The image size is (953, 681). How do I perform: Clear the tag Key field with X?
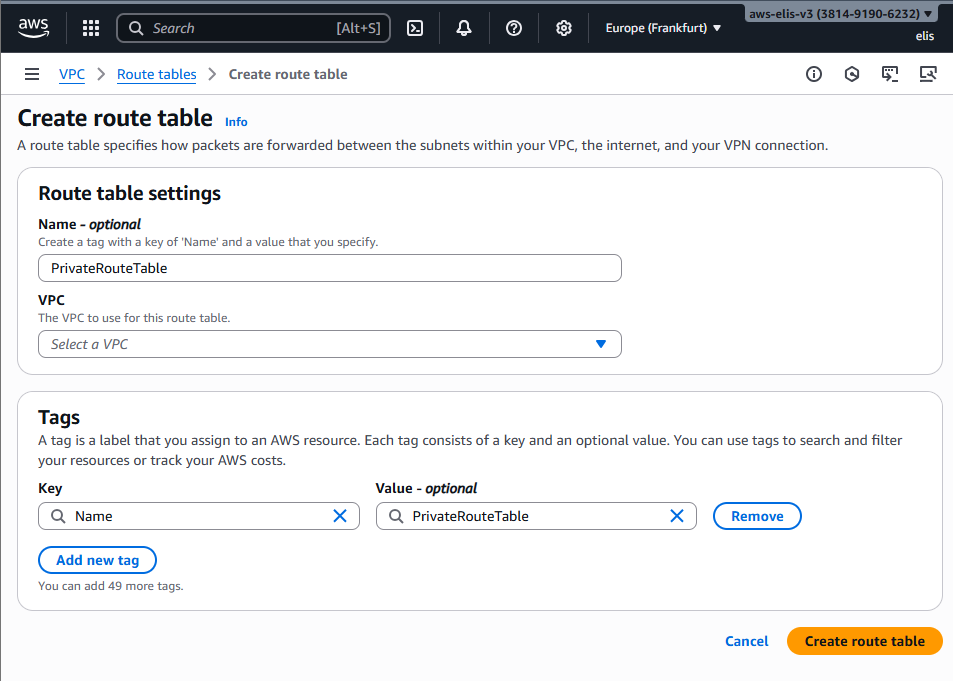coord(340,516)
